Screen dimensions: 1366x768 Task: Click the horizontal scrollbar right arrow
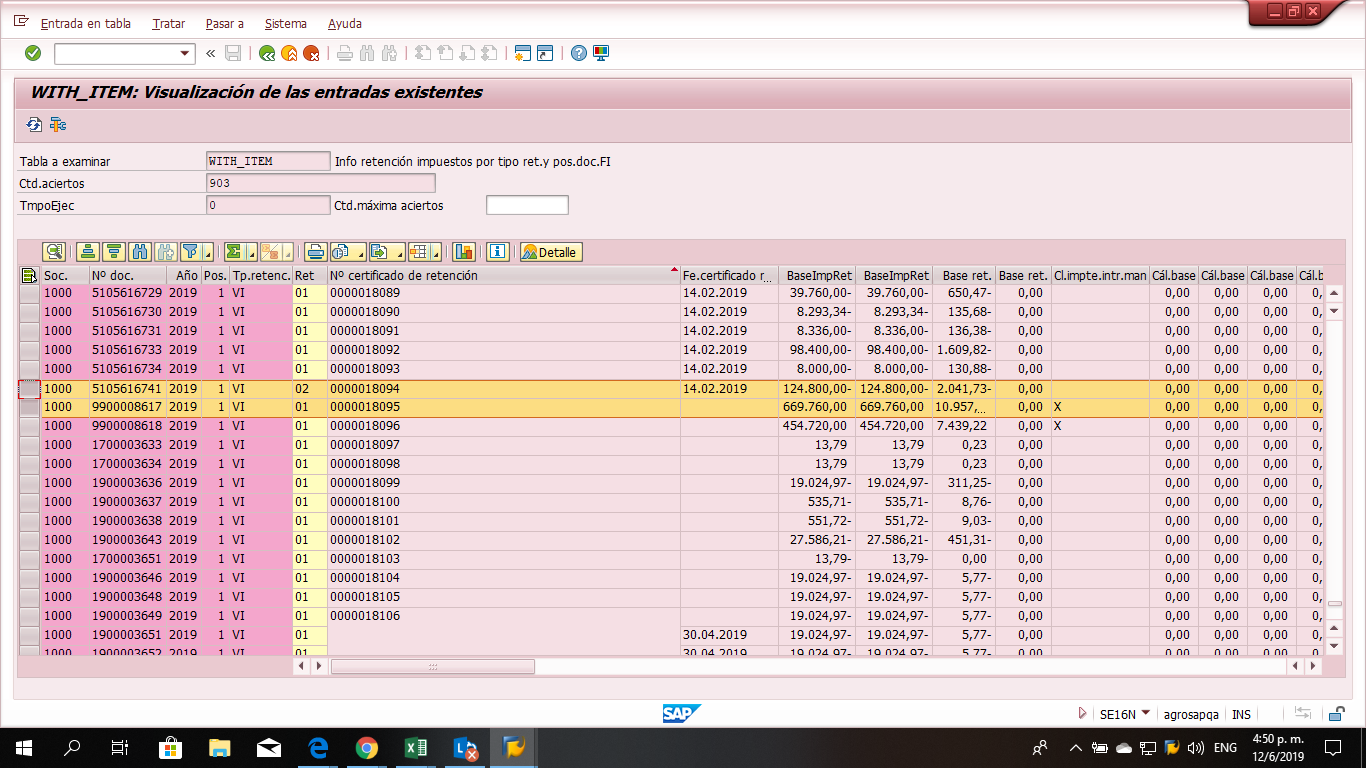[x=1312, y=666]
